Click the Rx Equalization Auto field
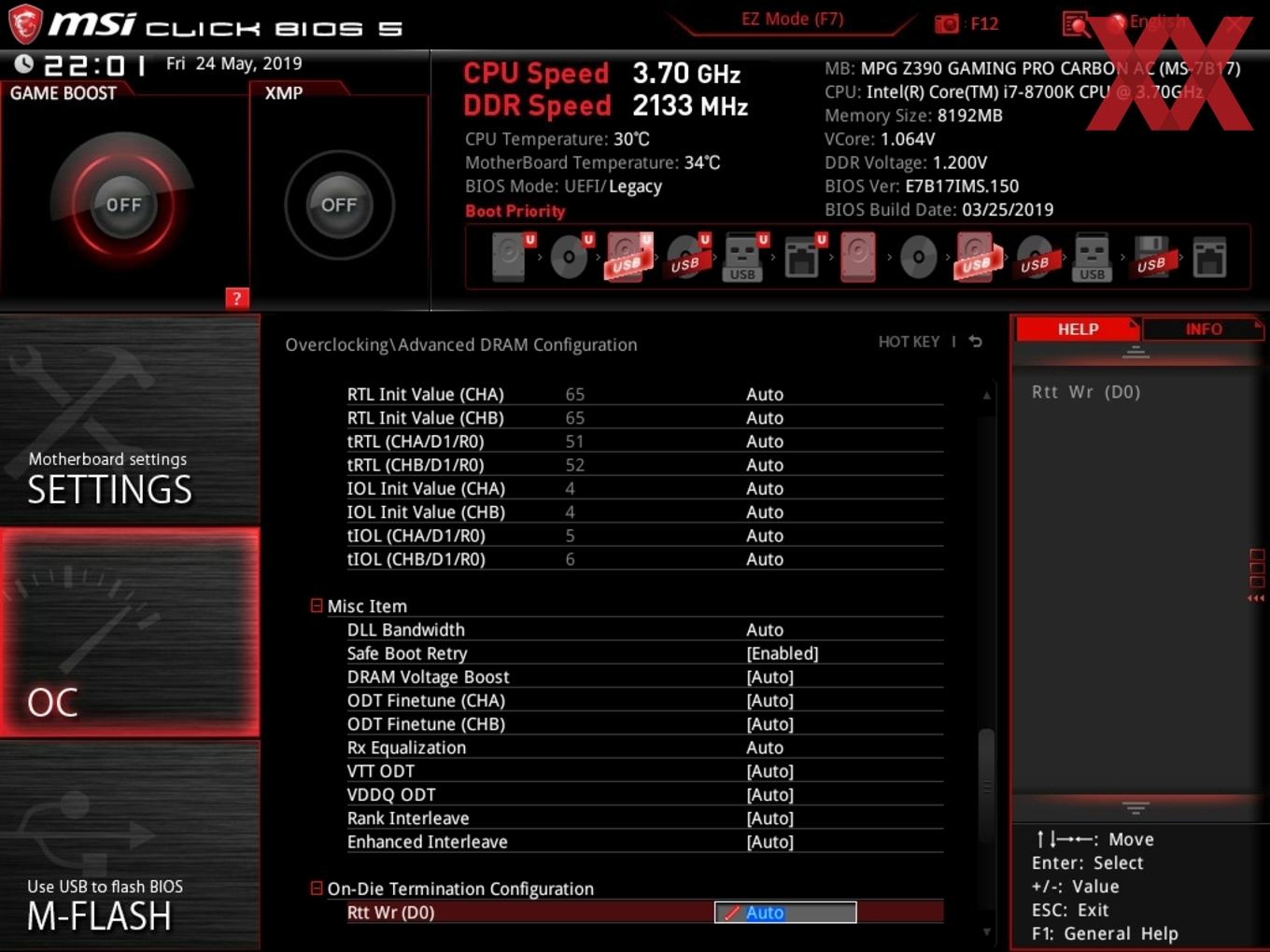The image size is (1270, 952). click(x=765, y=748)
